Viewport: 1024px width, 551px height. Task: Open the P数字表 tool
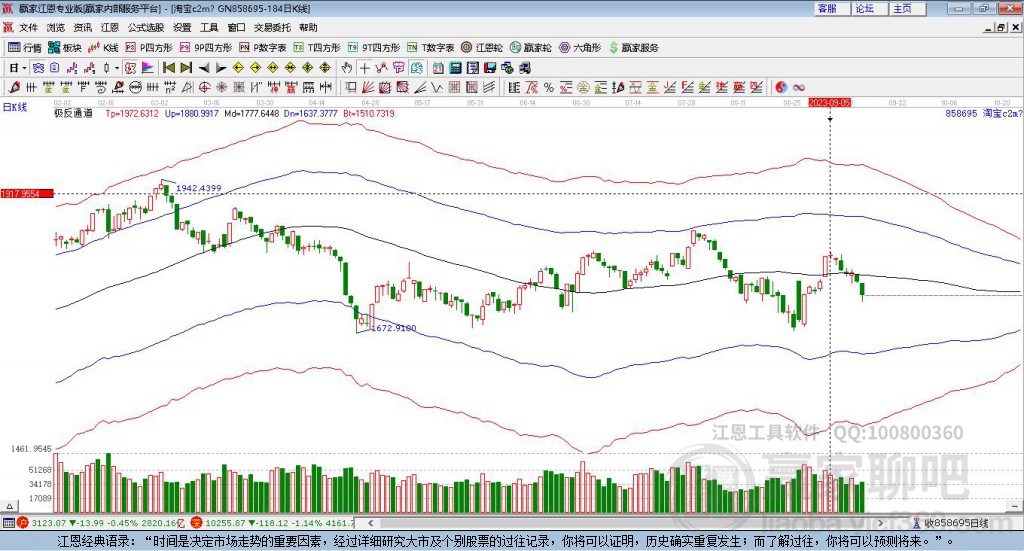tap(263, 48)
